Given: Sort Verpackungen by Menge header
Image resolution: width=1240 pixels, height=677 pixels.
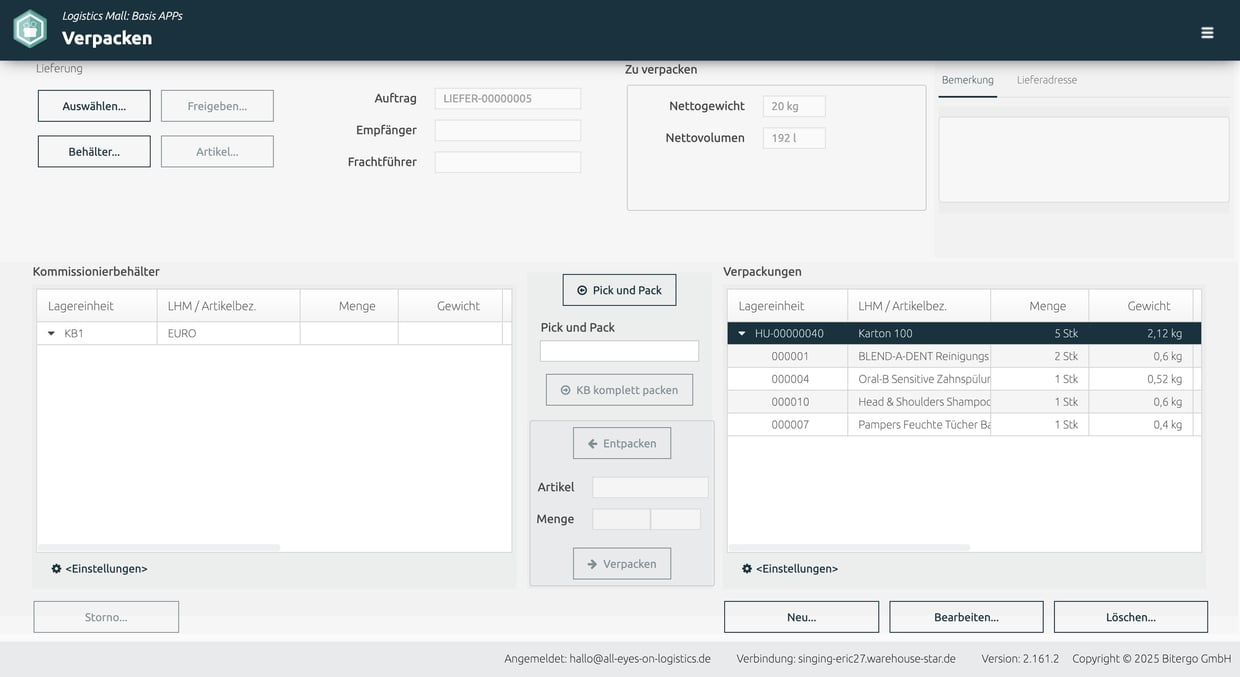Looking at the screenshot, I should pyautogui.click(x=1039, y=306).
